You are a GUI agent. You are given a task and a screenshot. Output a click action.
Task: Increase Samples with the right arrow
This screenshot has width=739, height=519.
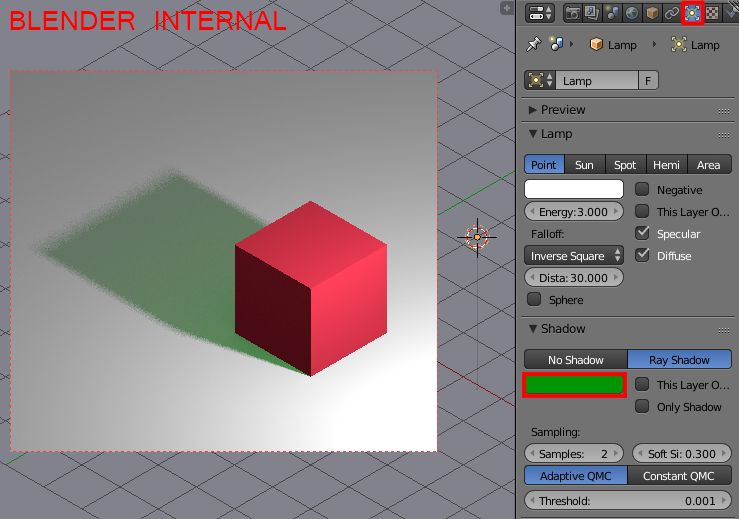tap(616, 453)
